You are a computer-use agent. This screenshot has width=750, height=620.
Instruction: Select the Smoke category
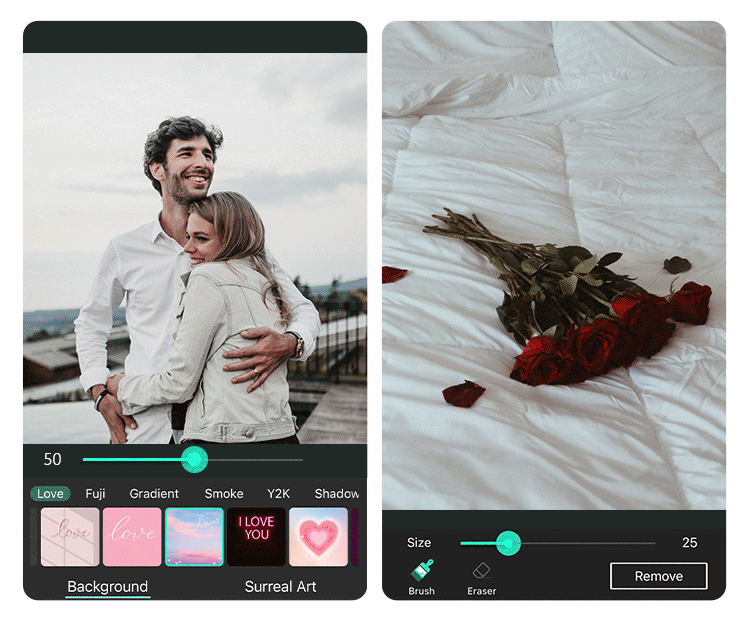point(224,493)
